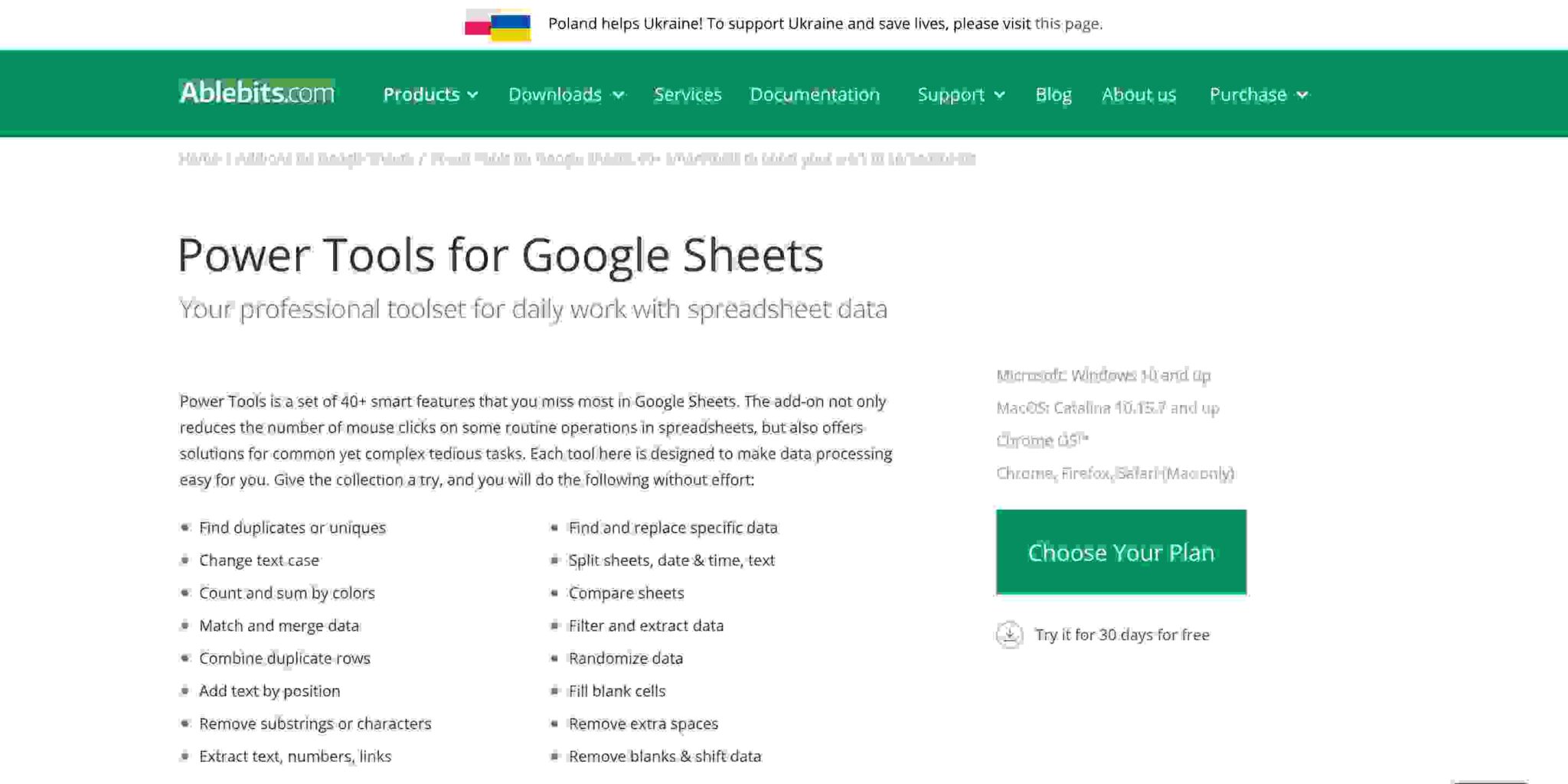
Task: Click 'Try it for 30 days for free'
Action: coord(1122,635)
